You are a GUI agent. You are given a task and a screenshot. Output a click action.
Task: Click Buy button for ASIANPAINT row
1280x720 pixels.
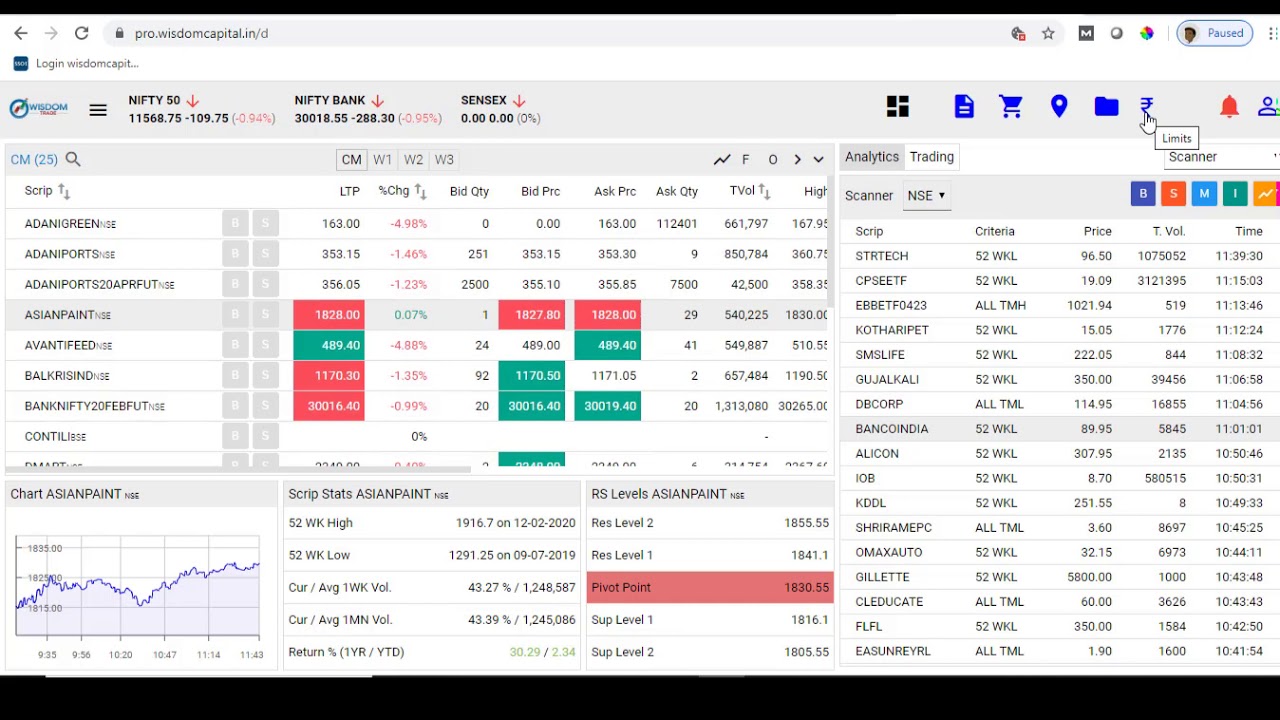pos(235,315)
